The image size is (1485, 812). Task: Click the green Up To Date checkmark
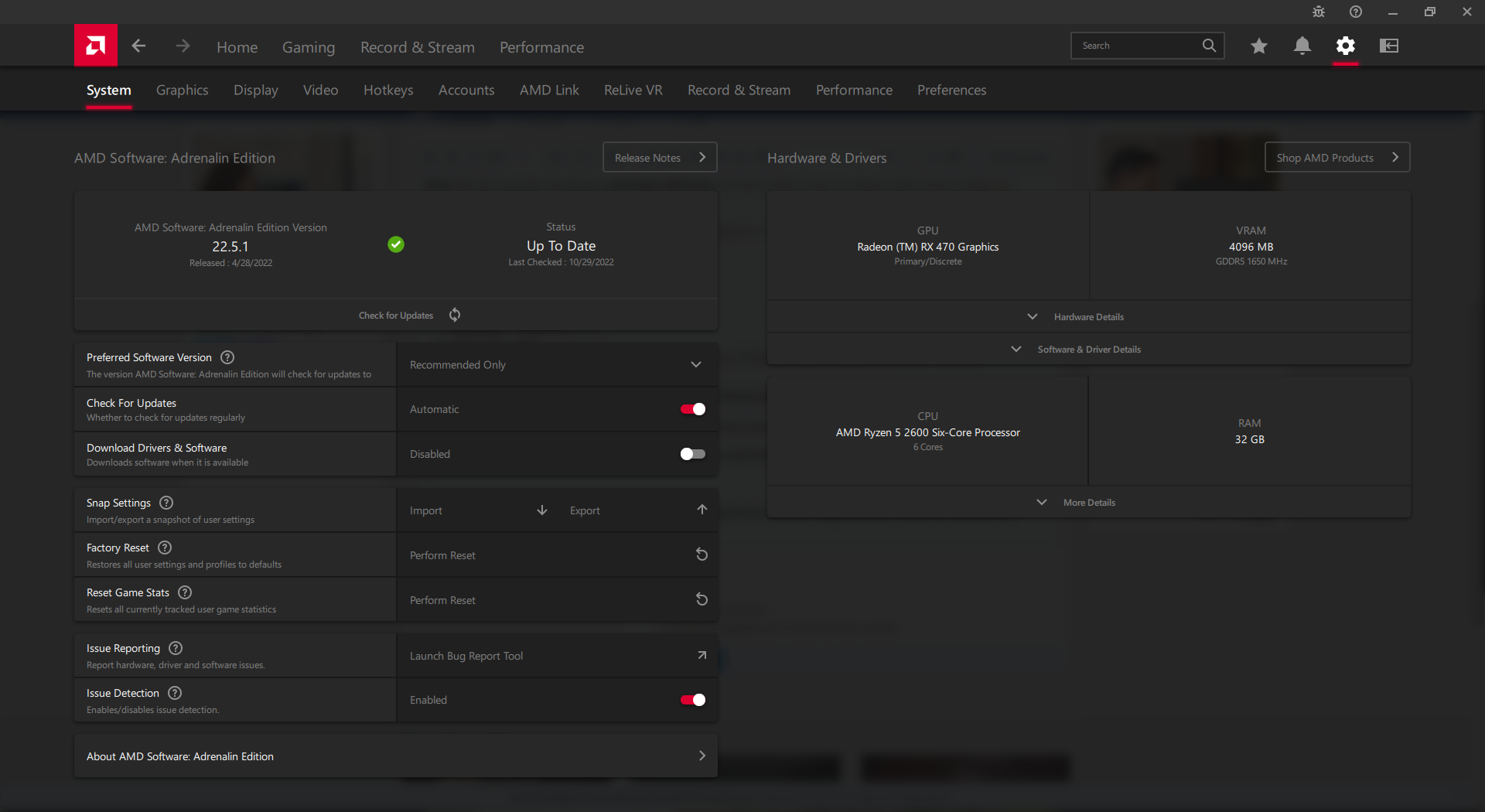[396, 244]
